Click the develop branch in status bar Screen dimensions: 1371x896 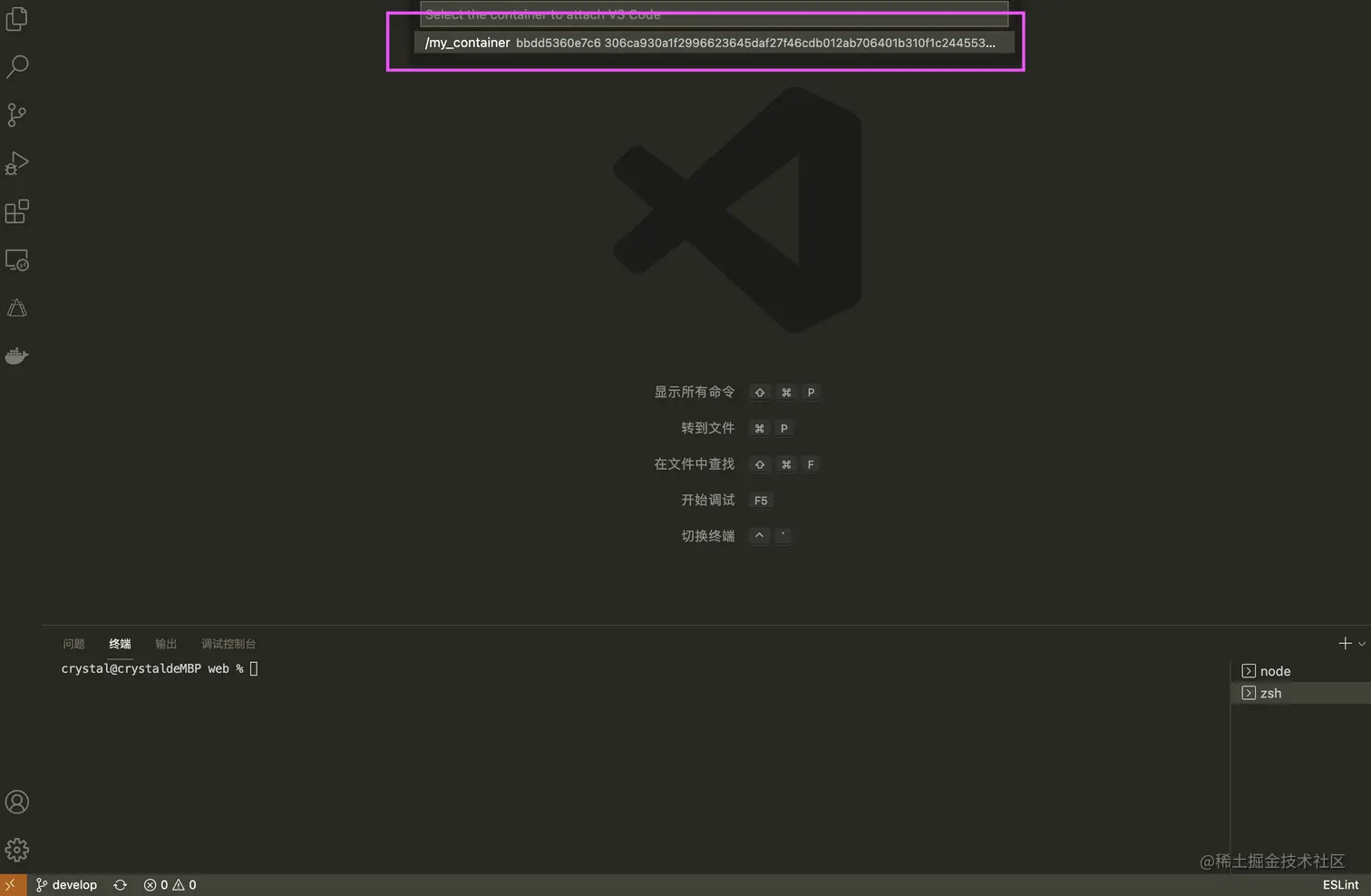click(66, 885)
